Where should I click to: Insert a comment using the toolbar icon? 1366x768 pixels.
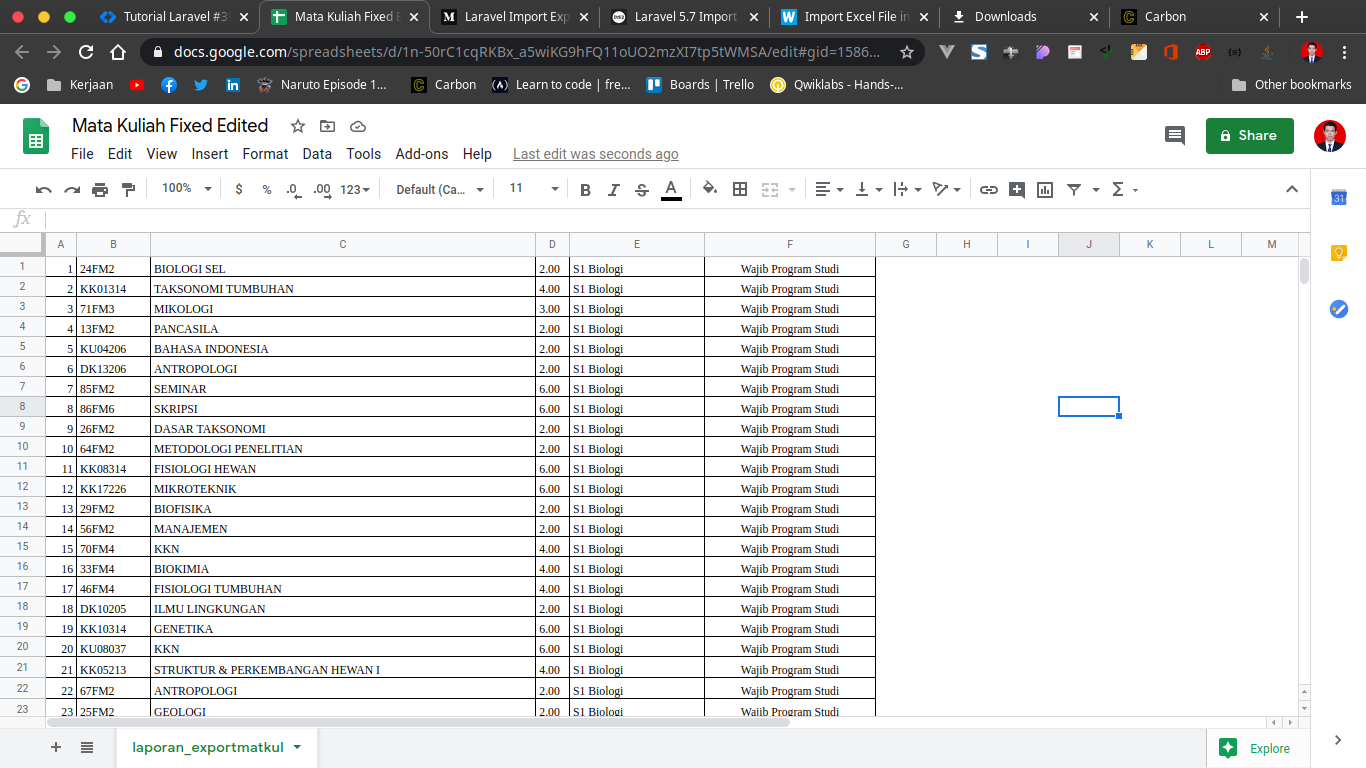click(x=1016, y=189)
